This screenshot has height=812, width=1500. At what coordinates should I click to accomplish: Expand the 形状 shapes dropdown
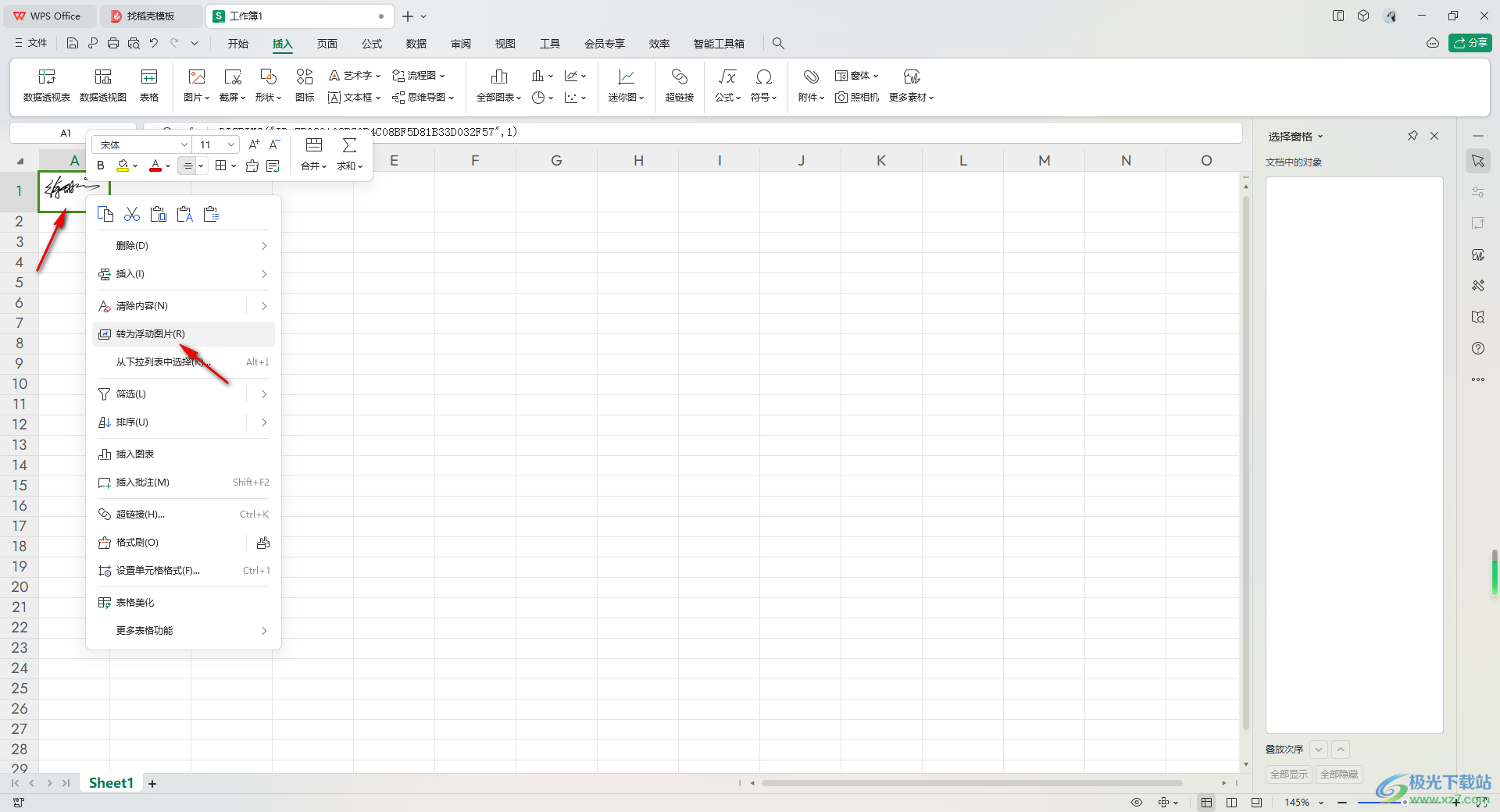point(268,98)
